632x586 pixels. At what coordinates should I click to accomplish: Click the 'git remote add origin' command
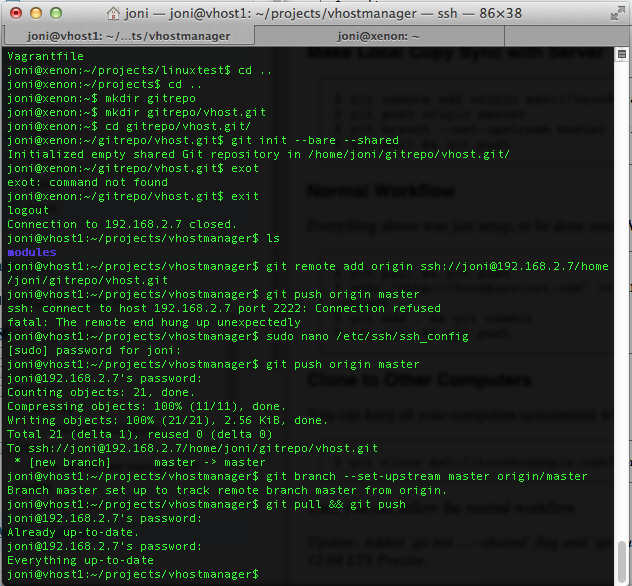pyautogui.click(x=437, y=266)
